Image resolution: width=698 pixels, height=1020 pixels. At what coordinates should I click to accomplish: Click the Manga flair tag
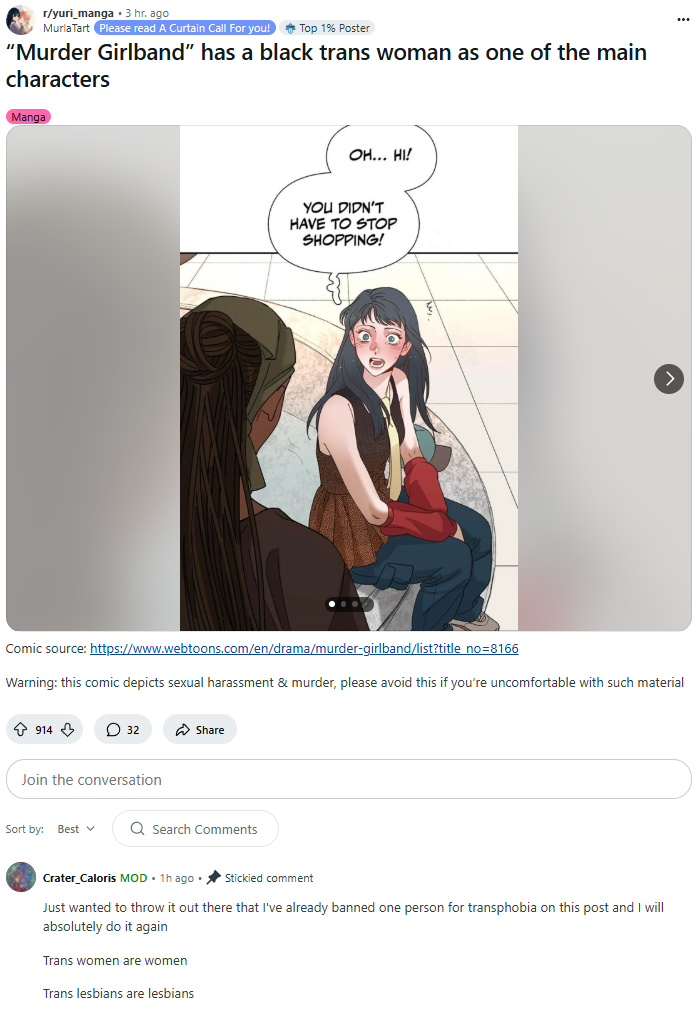[29, 117]
